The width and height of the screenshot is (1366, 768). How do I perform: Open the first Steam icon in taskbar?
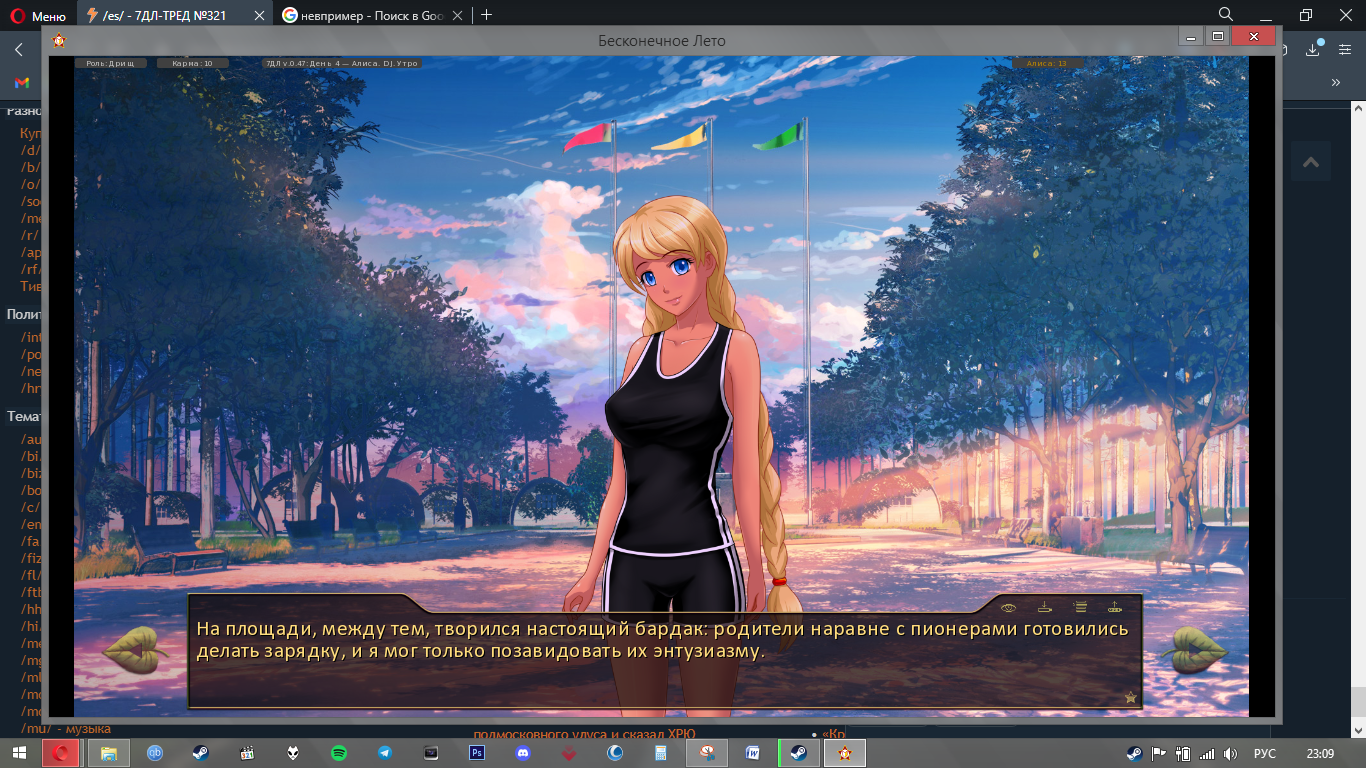tap(201, 753)
